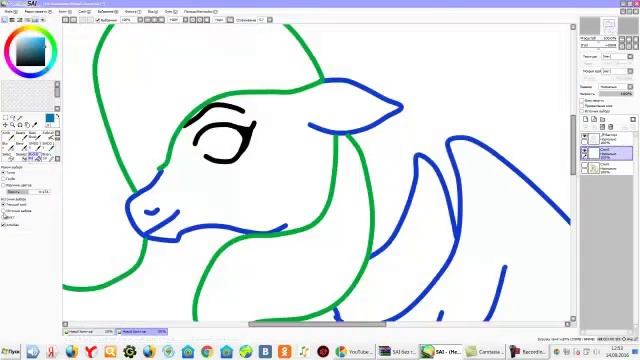Select the 'Точно' selection mode radio

[x=3, y=172]
